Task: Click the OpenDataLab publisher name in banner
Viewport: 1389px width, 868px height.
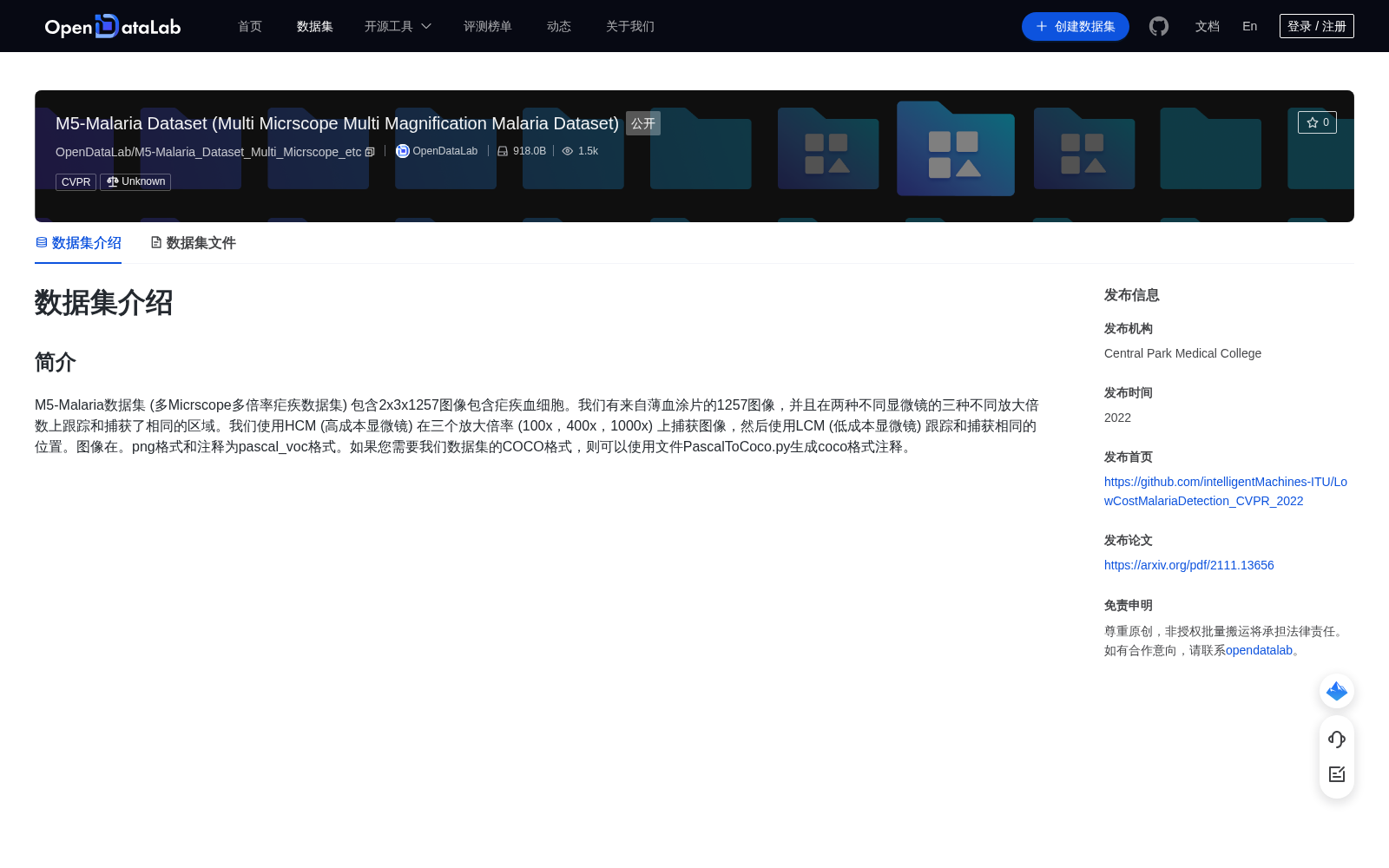Action: pyautogui.click(x=445, y=151)
